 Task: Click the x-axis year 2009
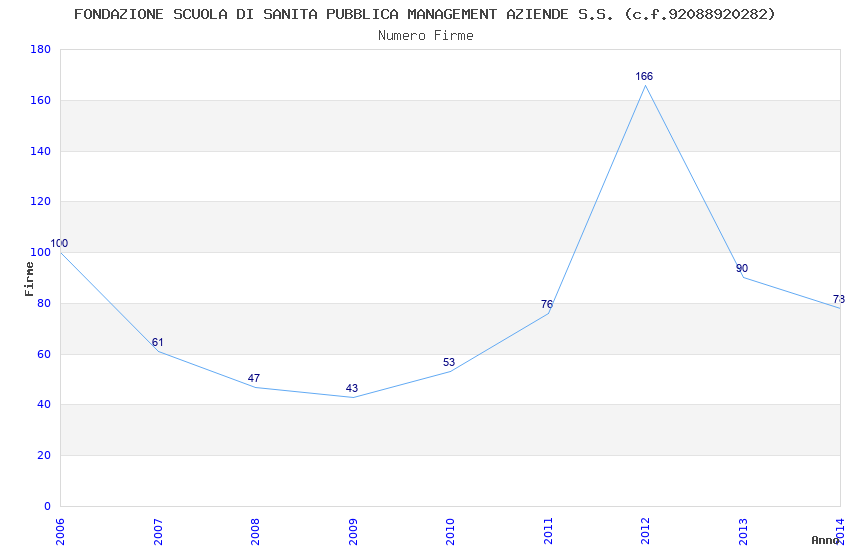point(353,532)
